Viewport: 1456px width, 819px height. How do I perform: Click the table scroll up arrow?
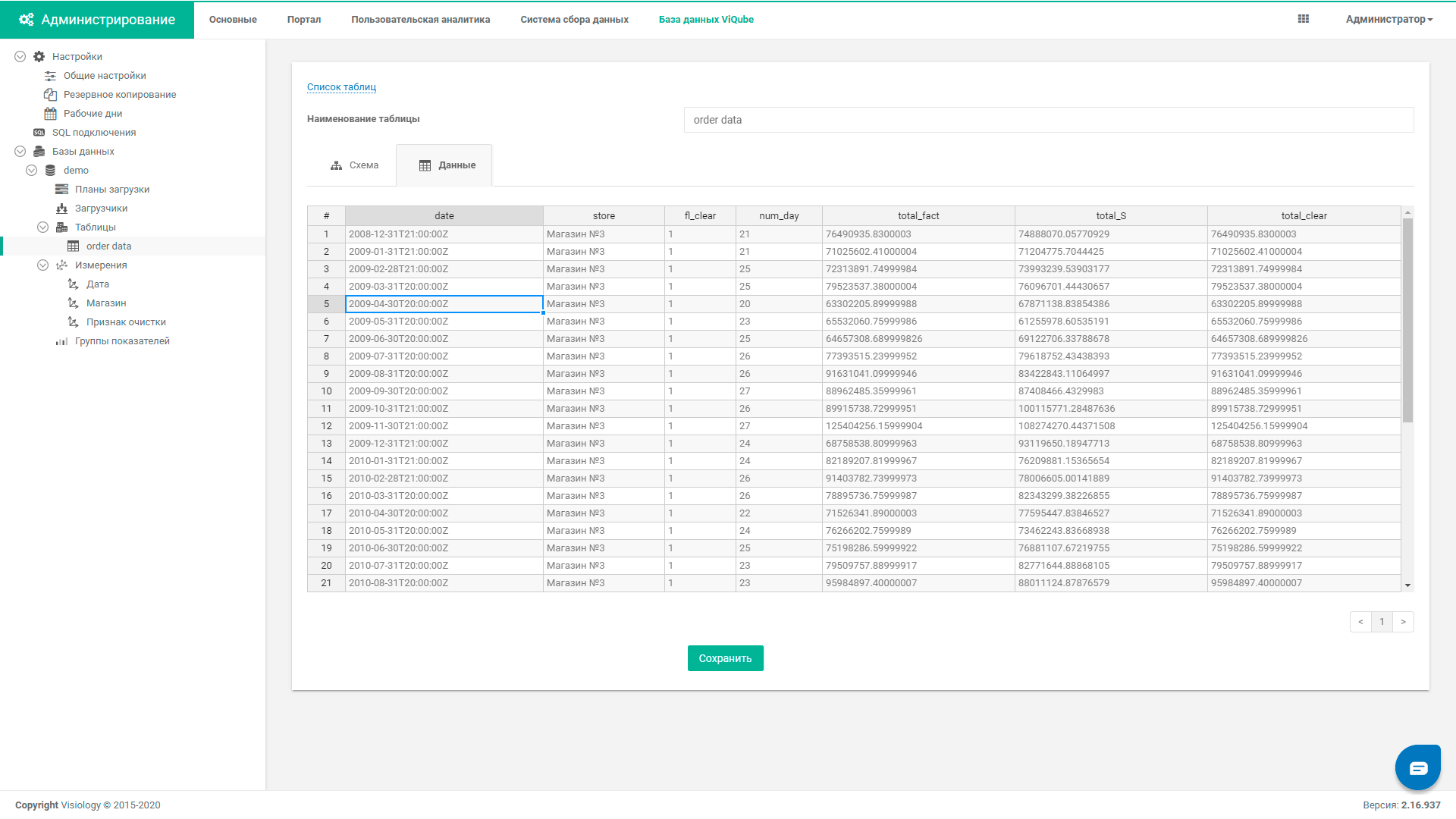1407,212
